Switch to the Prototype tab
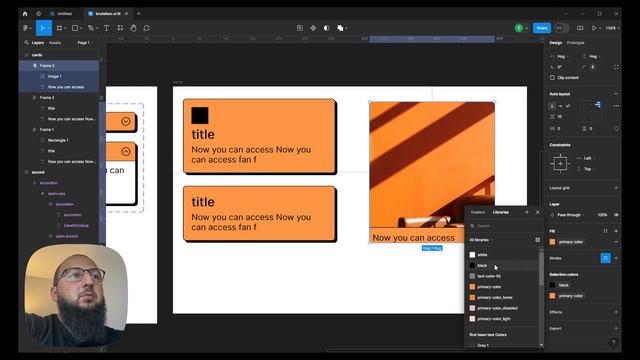640x360 pixels. click(x=576, y=42)
